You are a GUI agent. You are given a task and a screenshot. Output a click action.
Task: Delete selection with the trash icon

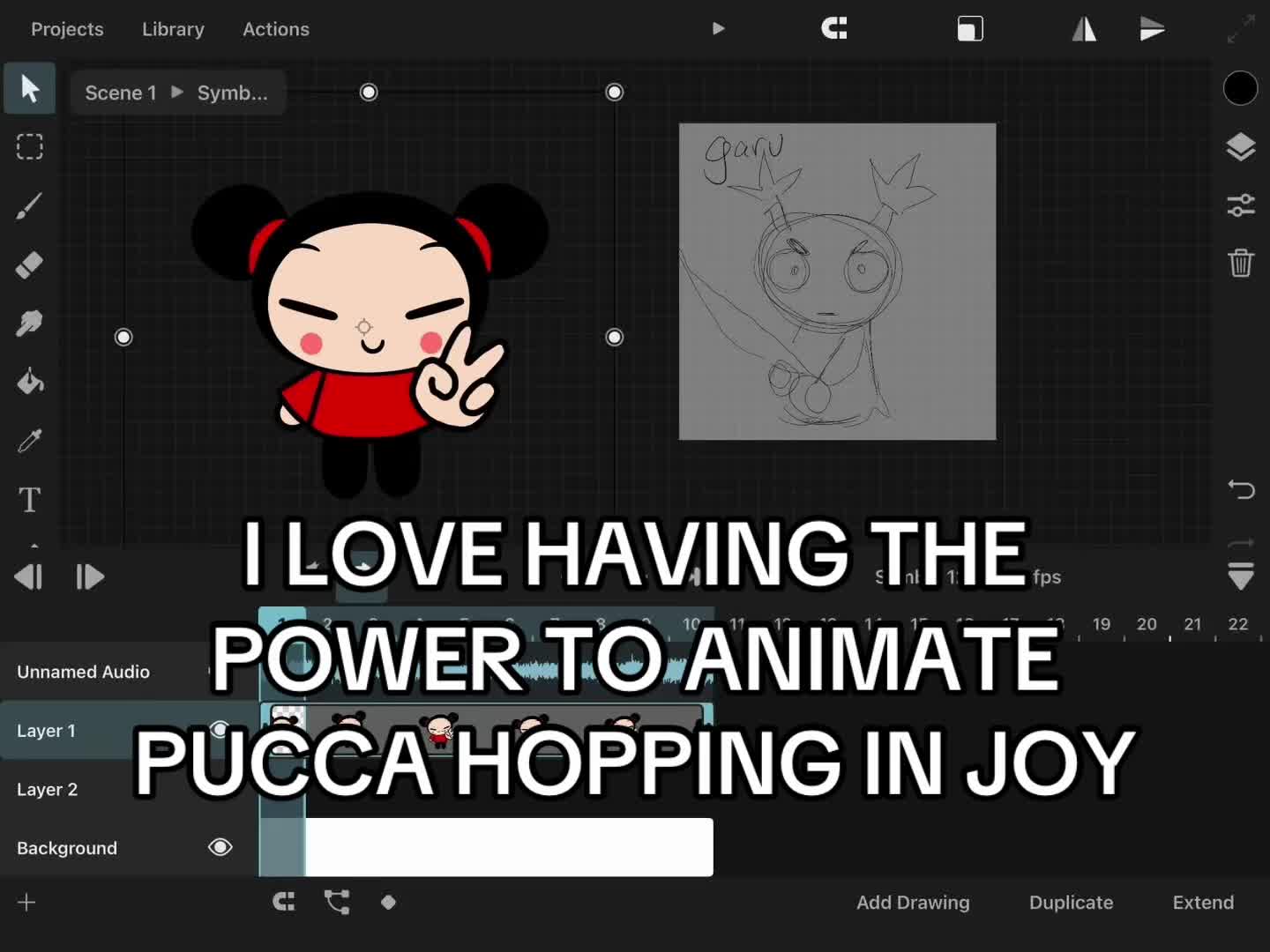tap(1241, 263)
